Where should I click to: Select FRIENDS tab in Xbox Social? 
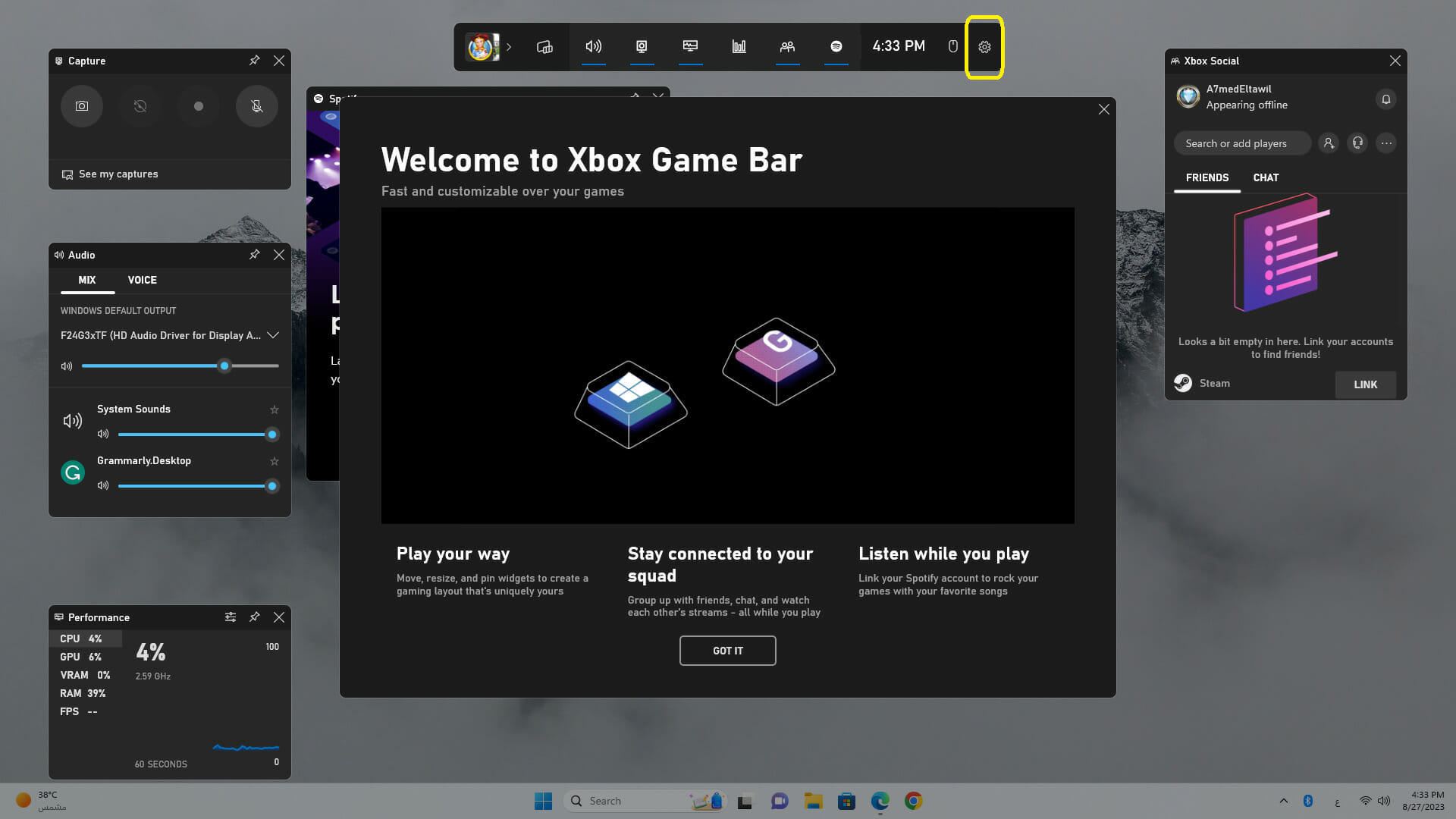point(1207,178)
